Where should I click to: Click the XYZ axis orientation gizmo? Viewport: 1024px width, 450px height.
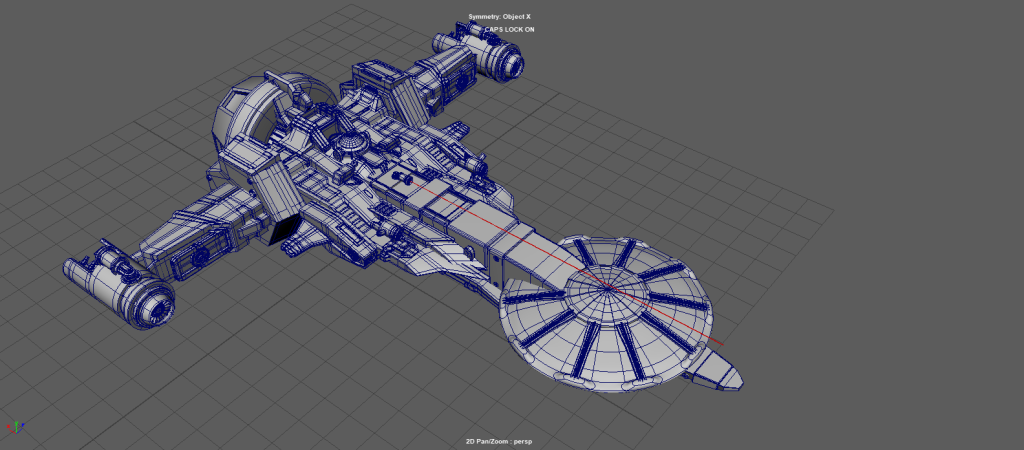tap(16, 427)
